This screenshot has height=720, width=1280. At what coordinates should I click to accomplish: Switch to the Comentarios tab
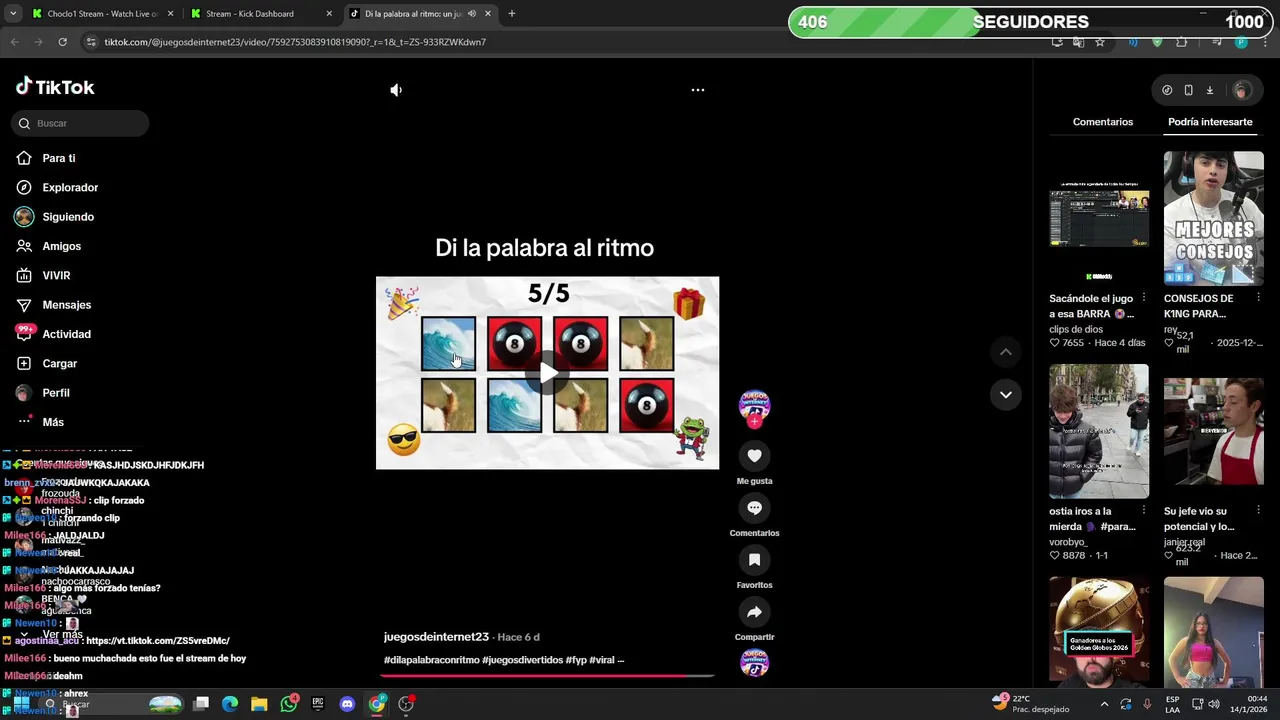point(1103,122)
